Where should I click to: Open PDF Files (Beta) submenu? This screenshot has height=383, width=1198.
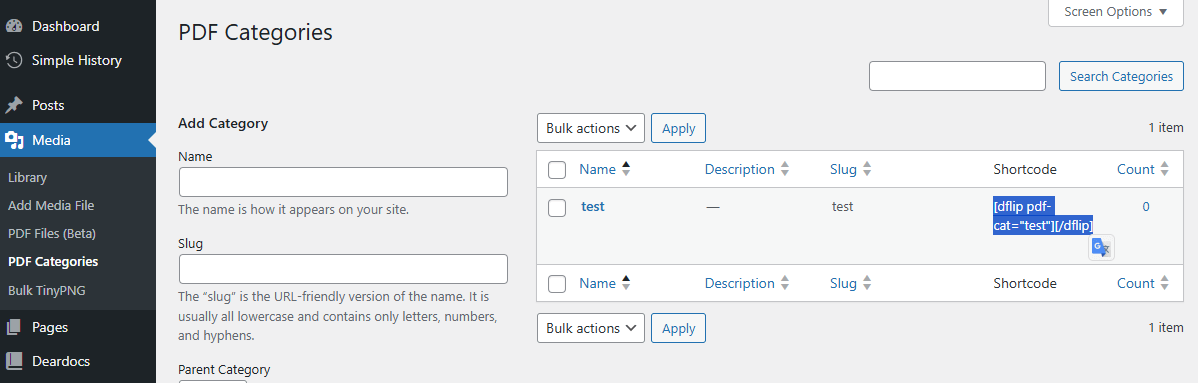(x=51, y=233)
